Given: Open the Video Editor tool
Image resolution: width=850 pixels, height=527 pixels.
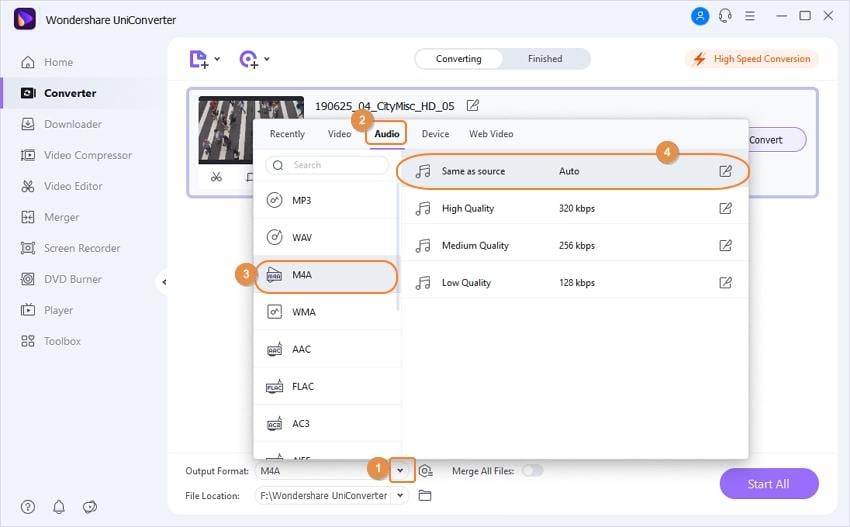Looking at the screenshot, I should tap(61, 186).
